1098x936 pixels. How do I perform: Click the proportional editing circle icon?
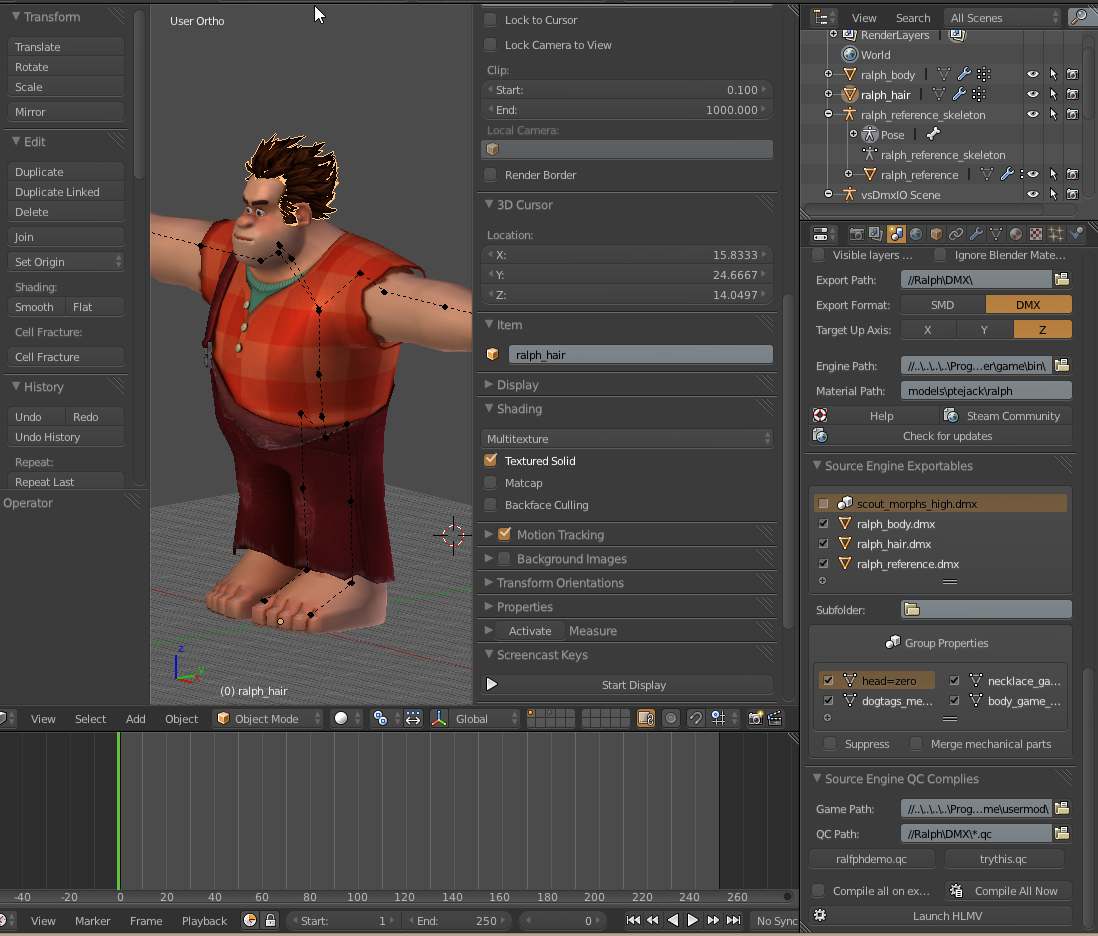(671, 719)
